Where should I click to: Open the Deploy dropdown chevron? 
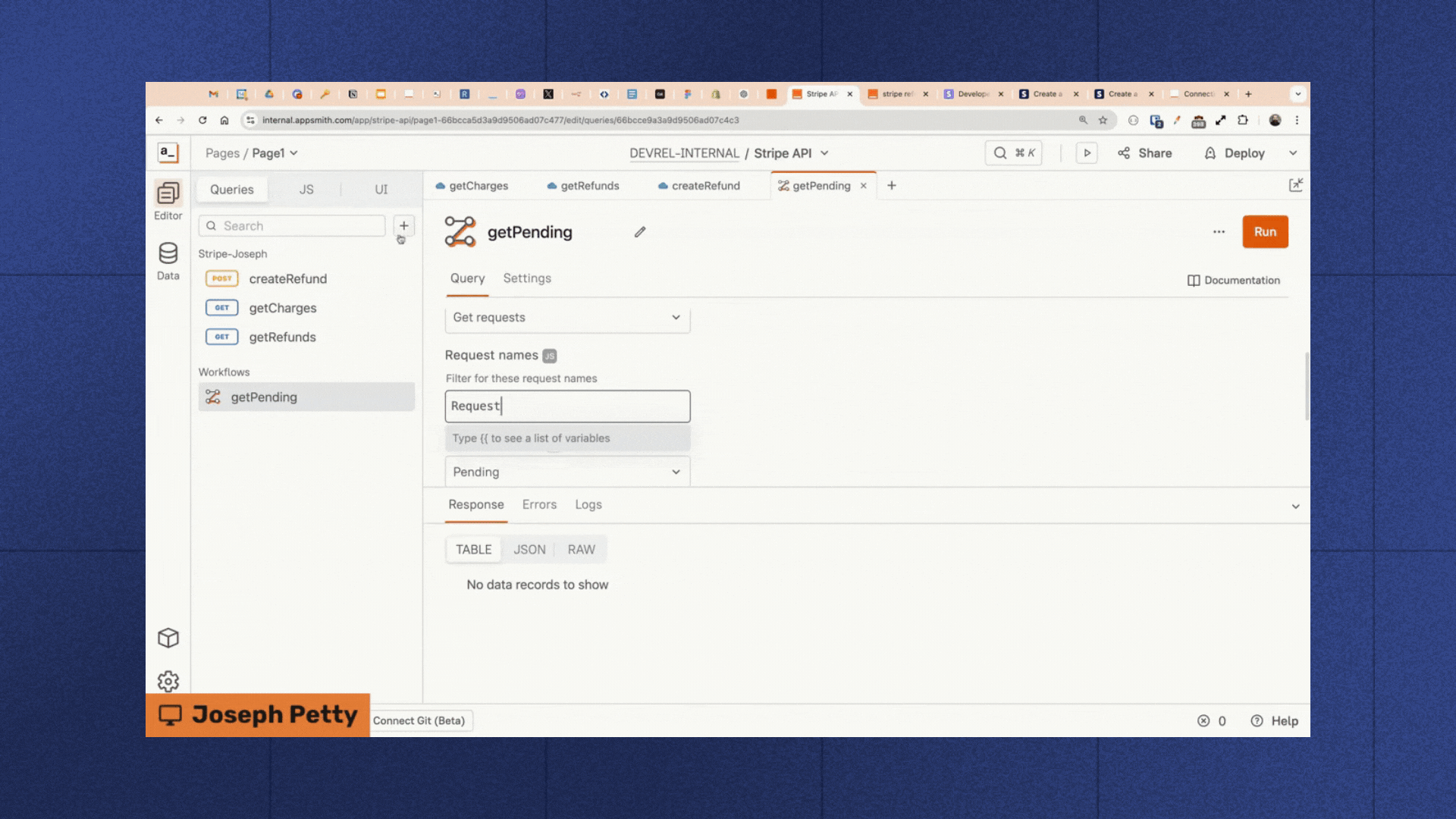(1293, 152)
